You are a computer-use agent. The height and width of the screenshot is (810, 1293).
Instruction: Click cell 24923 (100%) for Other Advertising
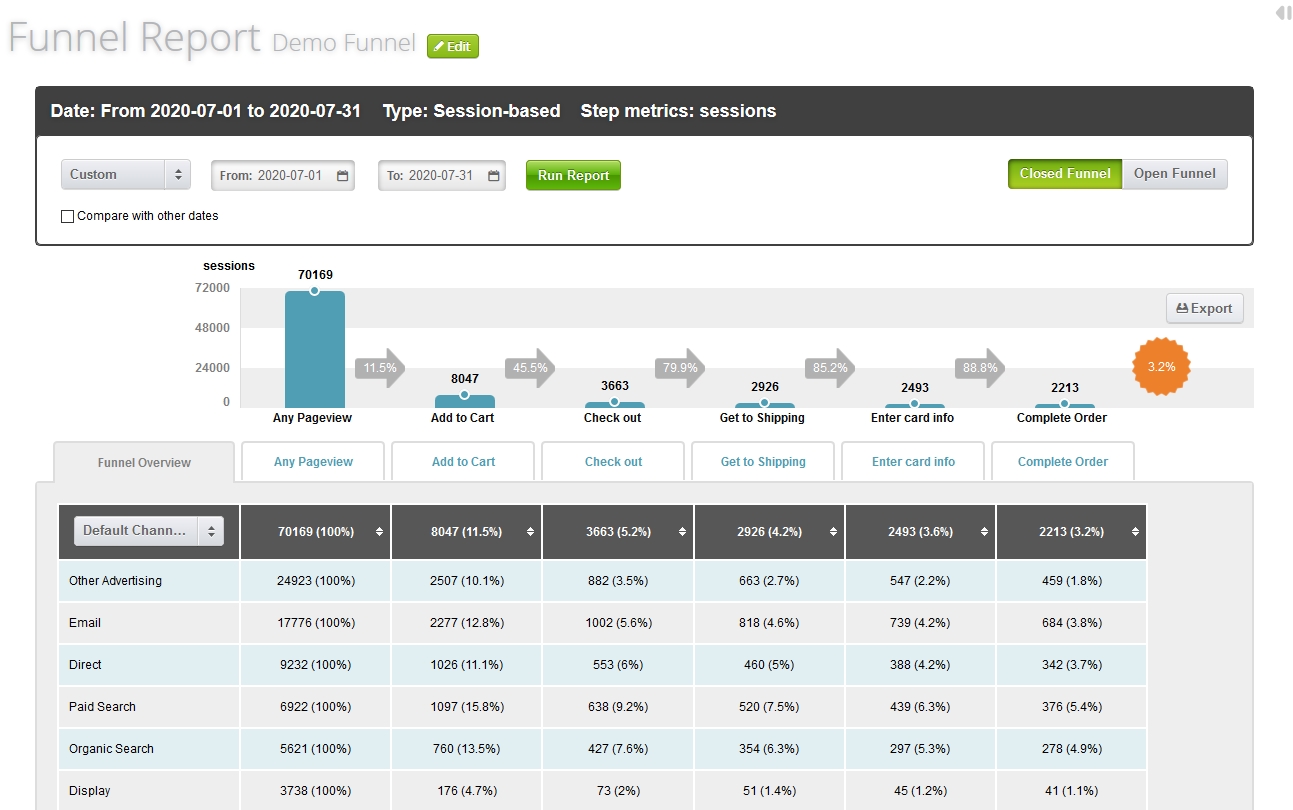coord(315,581)
